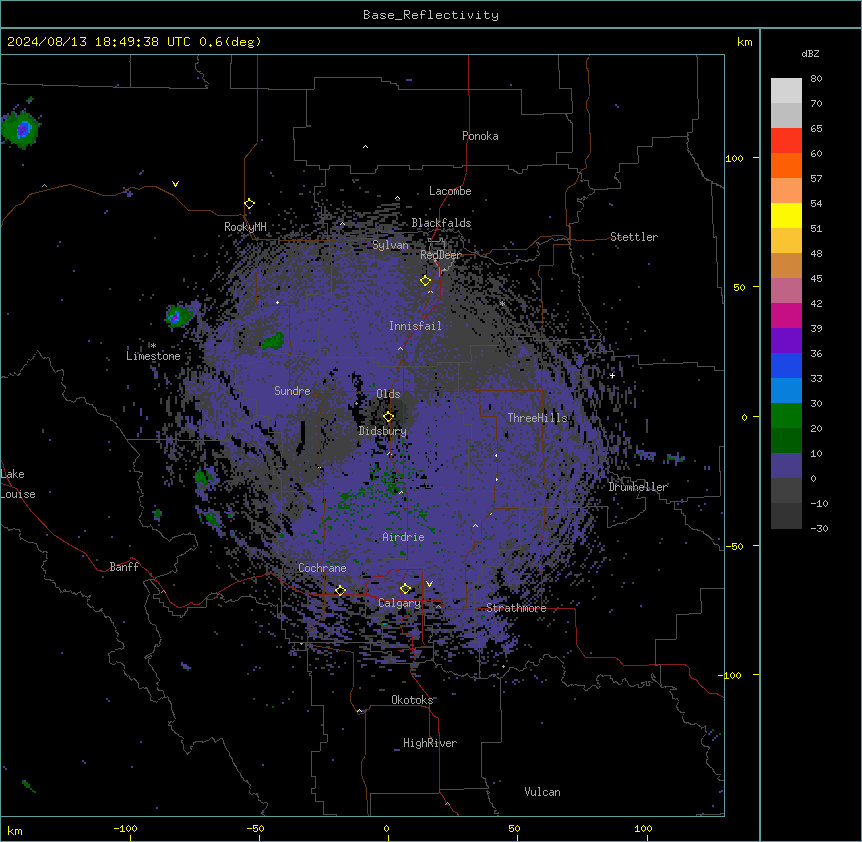Image resolution: width=862 pixels, height=842 pixels.
Task: Click the Vulcan city label
Action: coord(542,792)
